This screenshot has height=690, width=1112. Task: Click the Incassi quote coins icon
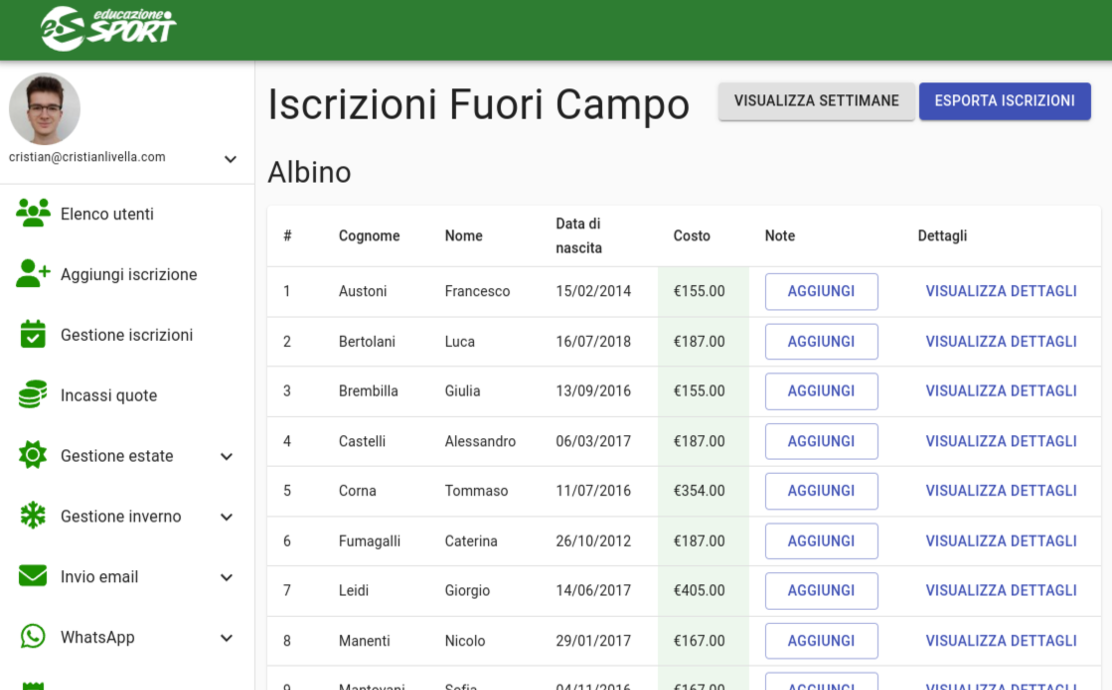tap(33, 395)
